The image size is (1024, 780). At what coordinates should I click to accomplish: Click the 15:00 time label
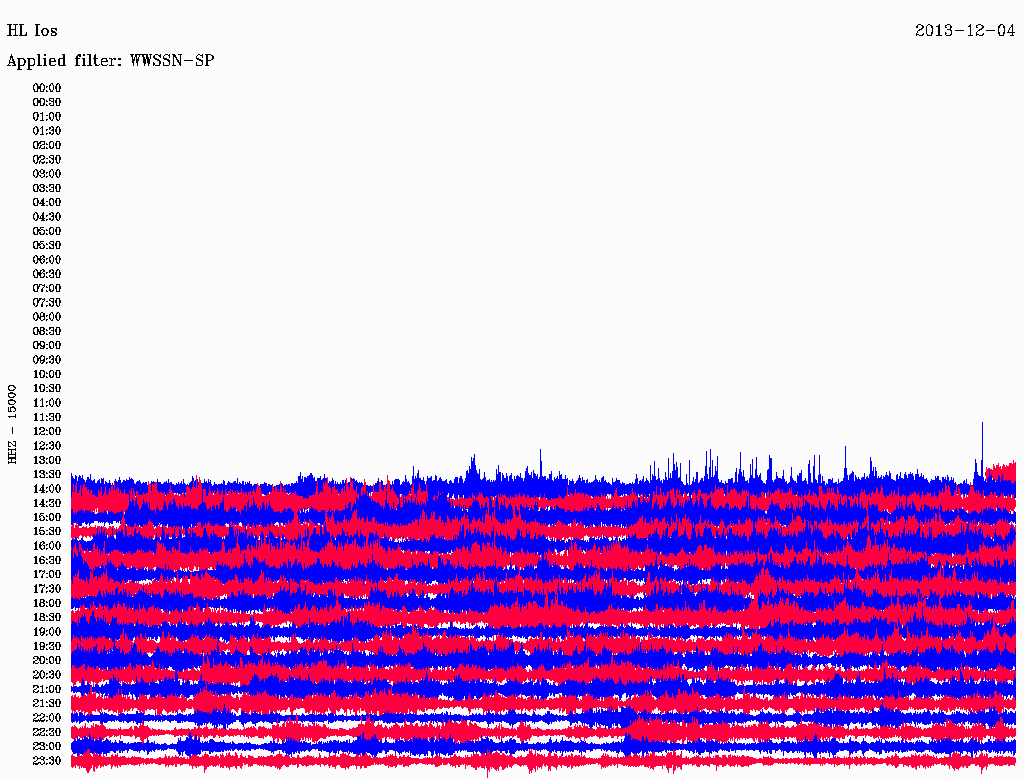coord(47,517)
